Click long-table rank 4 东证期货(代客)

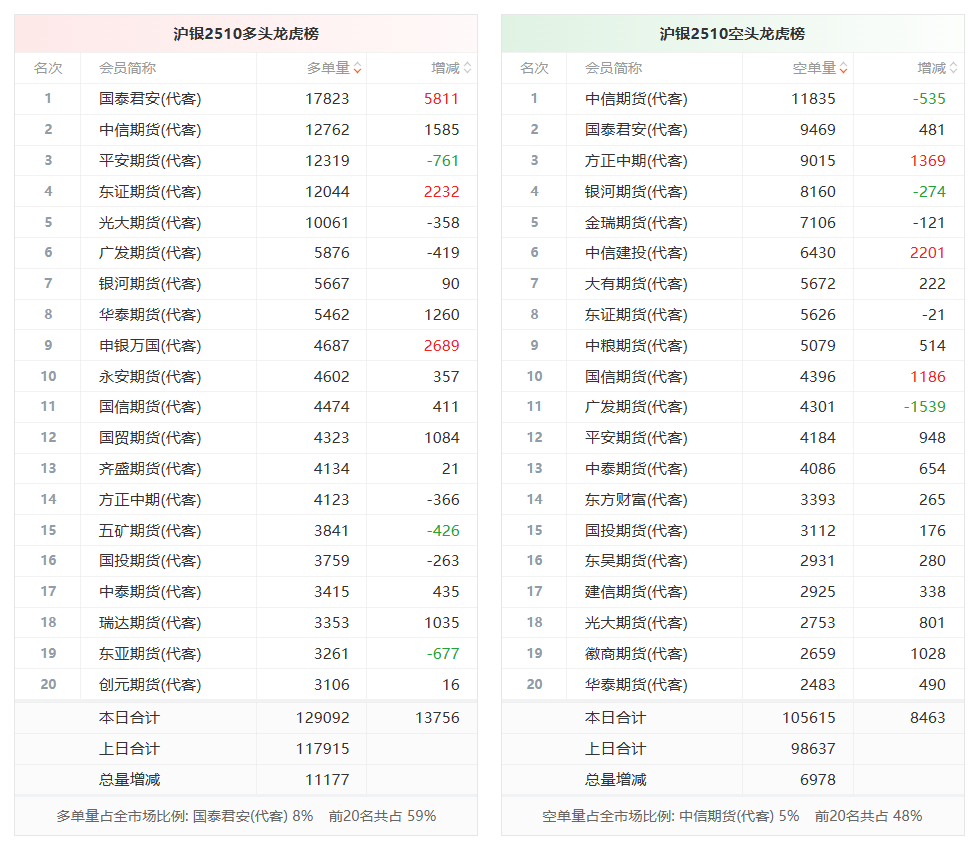pyautogui.click(x=150, y=192)
